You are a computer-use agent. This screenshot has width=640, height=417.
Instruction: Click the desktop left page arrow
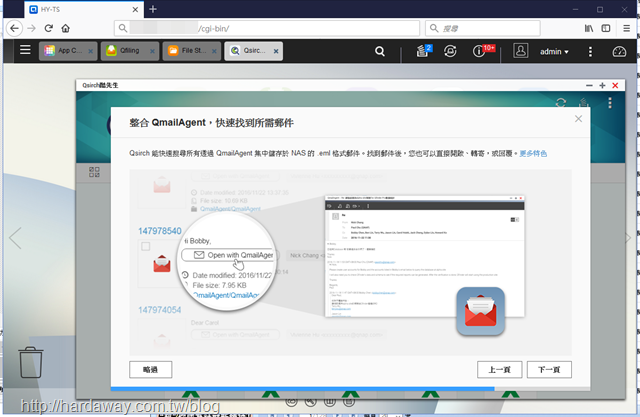pos(16,238)
